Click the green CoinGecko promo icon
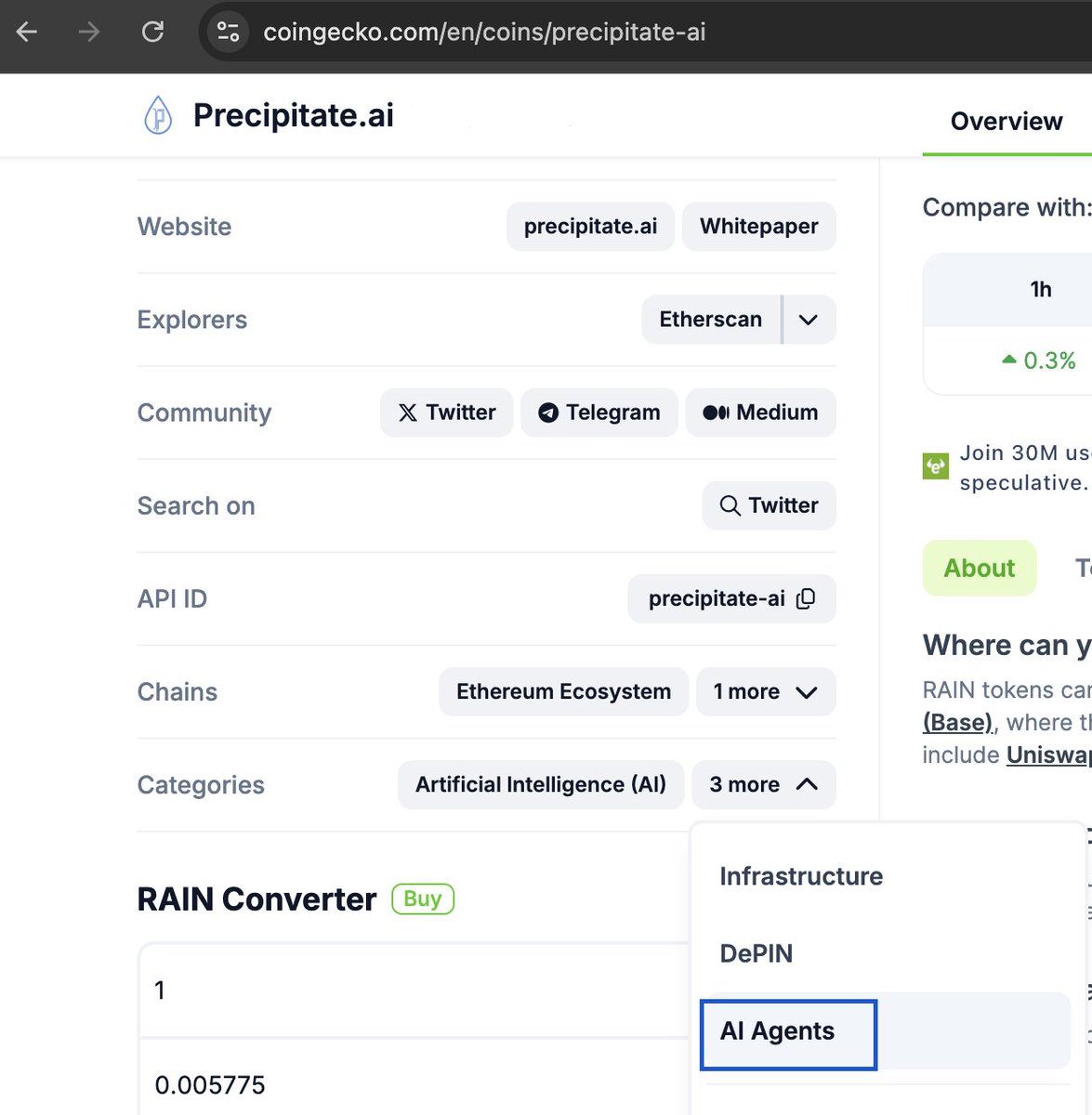The height and width of the screenshot is (1115, 1092). [x=935, y=466]
